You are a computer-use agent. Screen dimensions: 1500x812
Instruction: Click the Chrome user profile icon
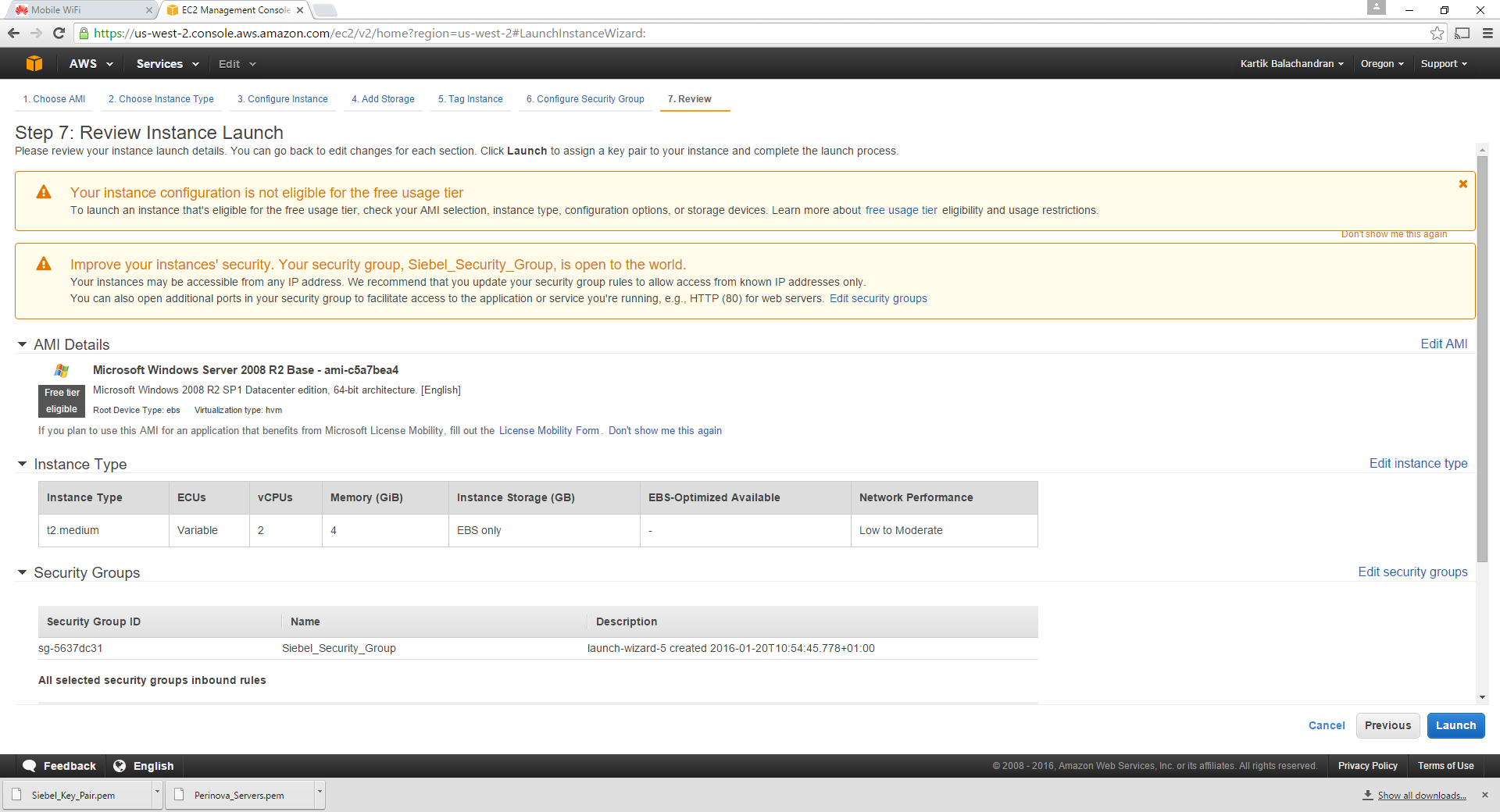(x=1377, y=8)
